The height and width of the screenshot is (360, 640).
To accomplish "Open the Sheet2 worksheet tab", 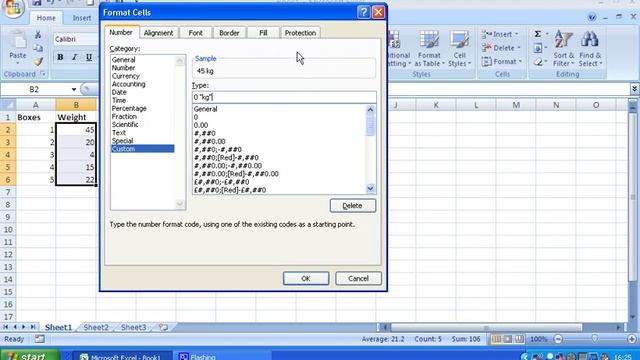I will (96, 327).
